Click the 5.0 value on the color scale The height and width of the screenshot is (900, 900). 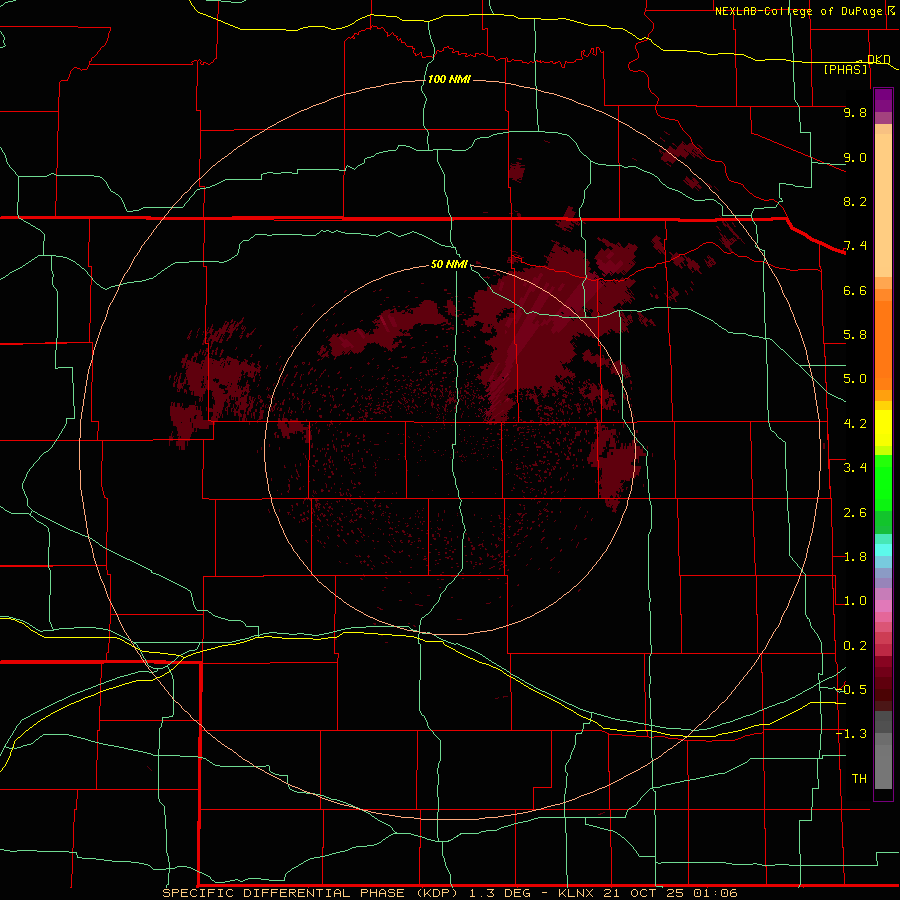pyautogui.click(x=855, y=379)
